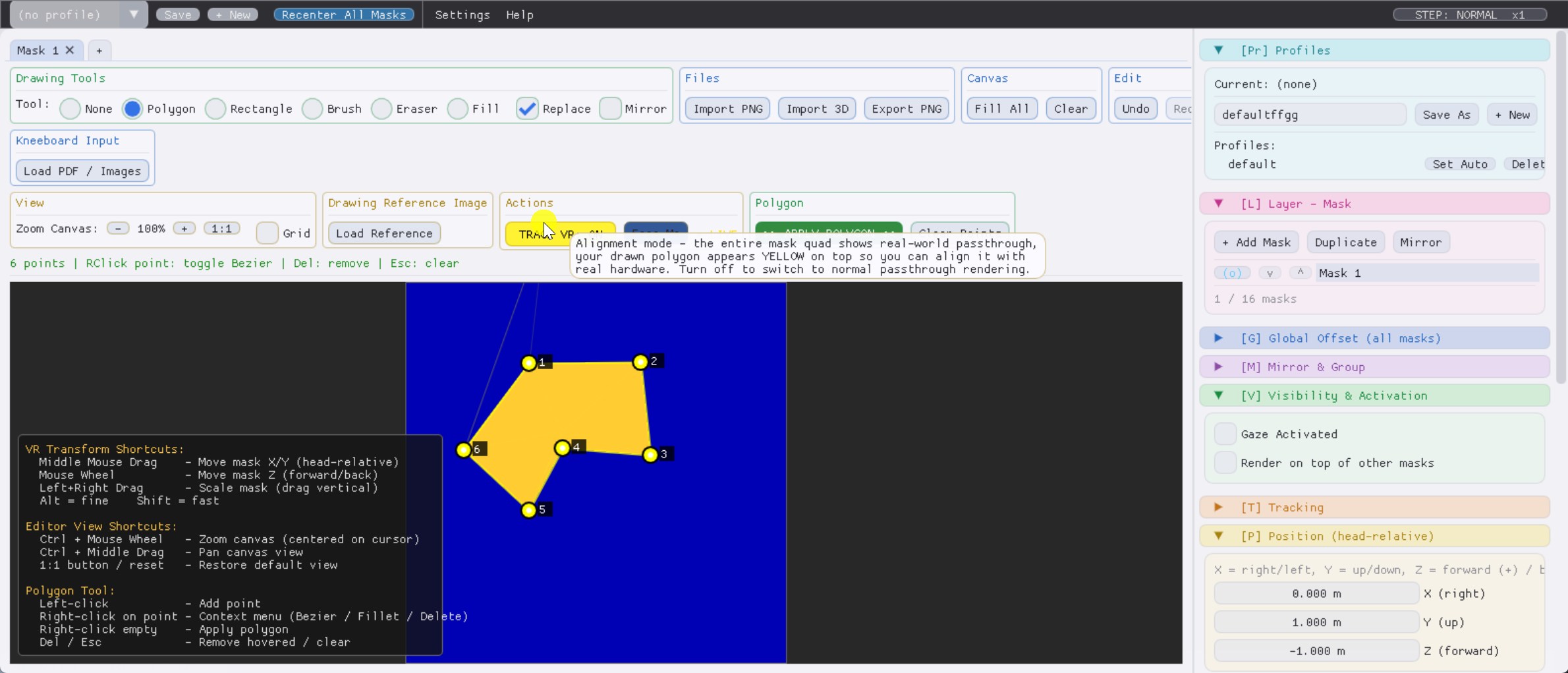The height and width of the screenshot is (673, 1568).
Task: Open the profile selector dropdown arrow
Action: click(133, 14)
